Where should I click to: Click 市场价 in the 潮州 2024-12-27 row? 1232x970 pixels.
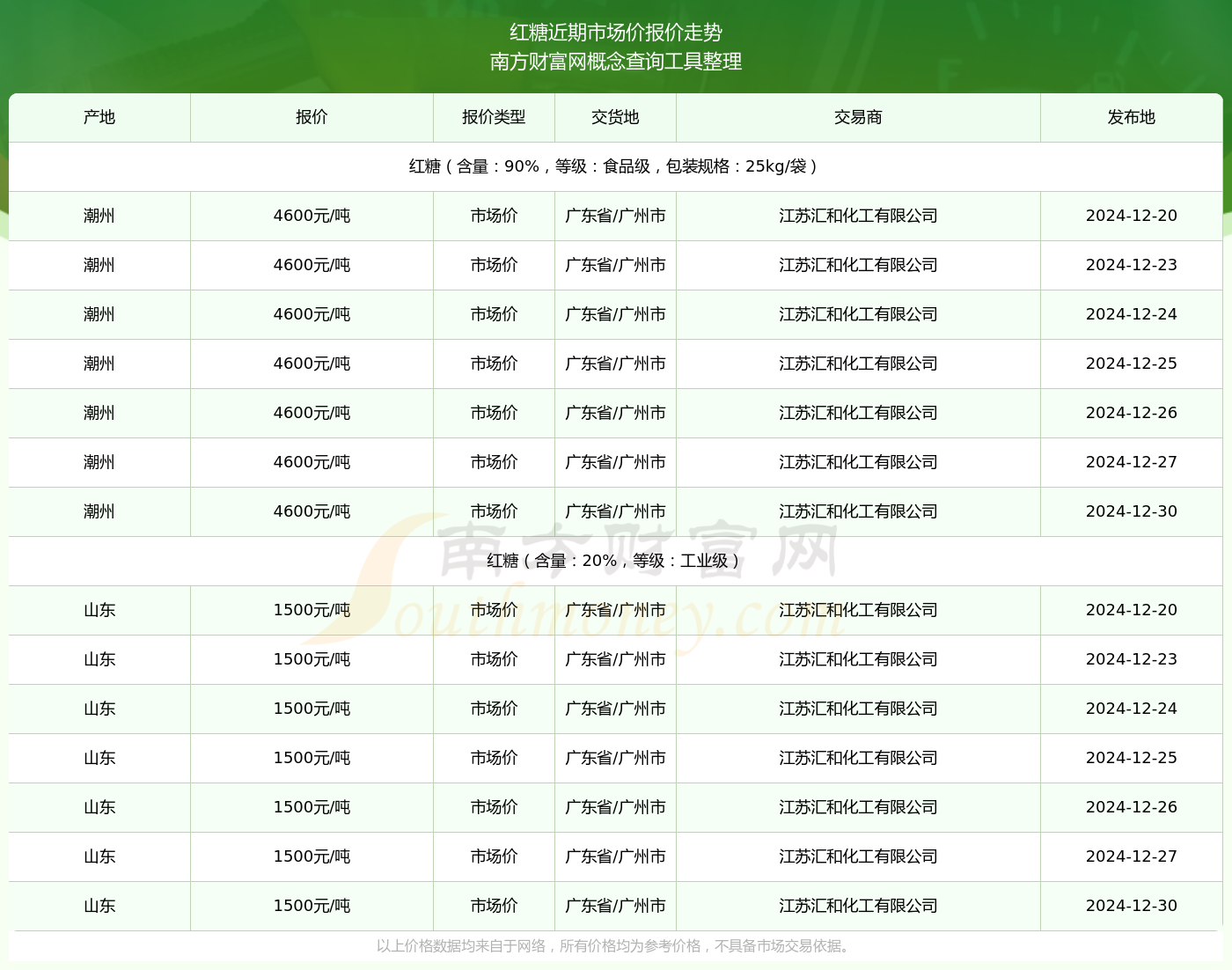(x=494, y=462)
